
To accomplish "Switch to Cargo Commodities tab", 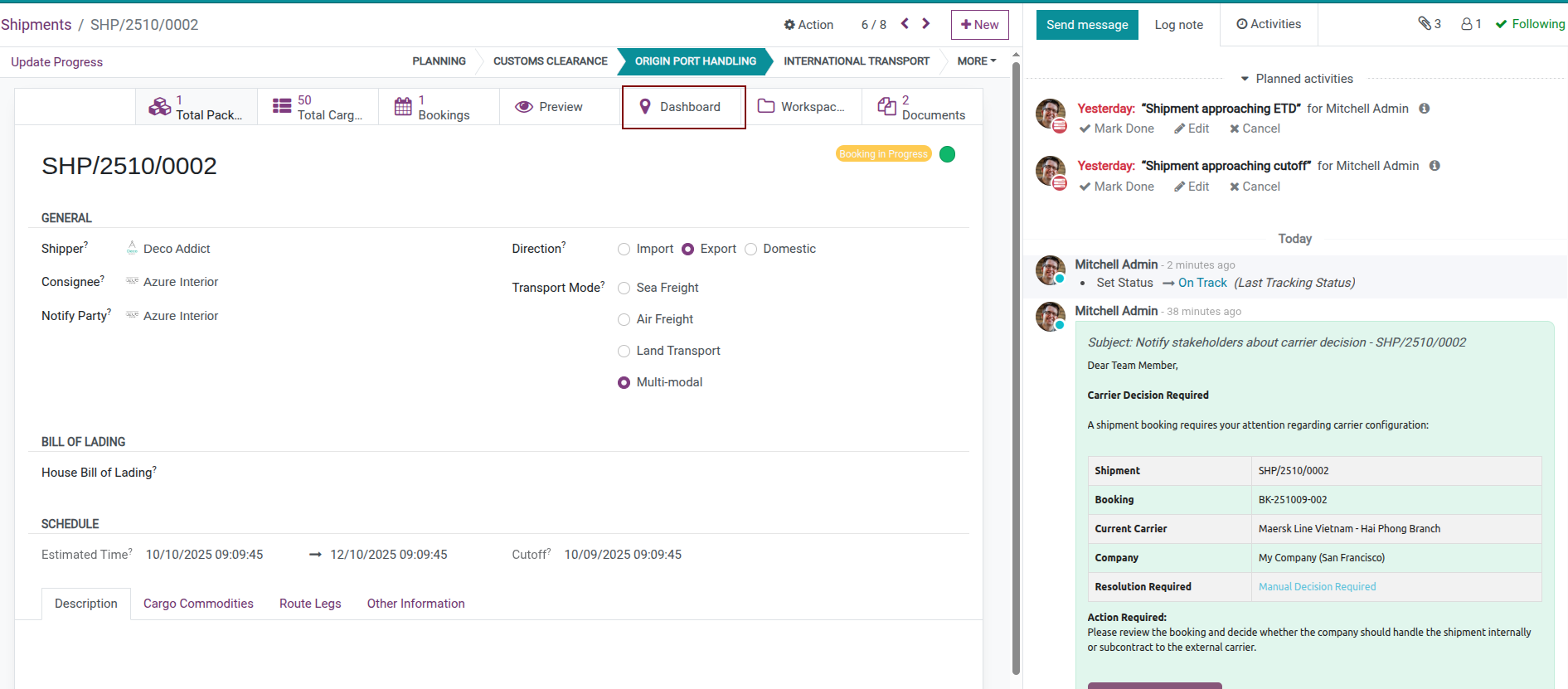I will 198,604.
